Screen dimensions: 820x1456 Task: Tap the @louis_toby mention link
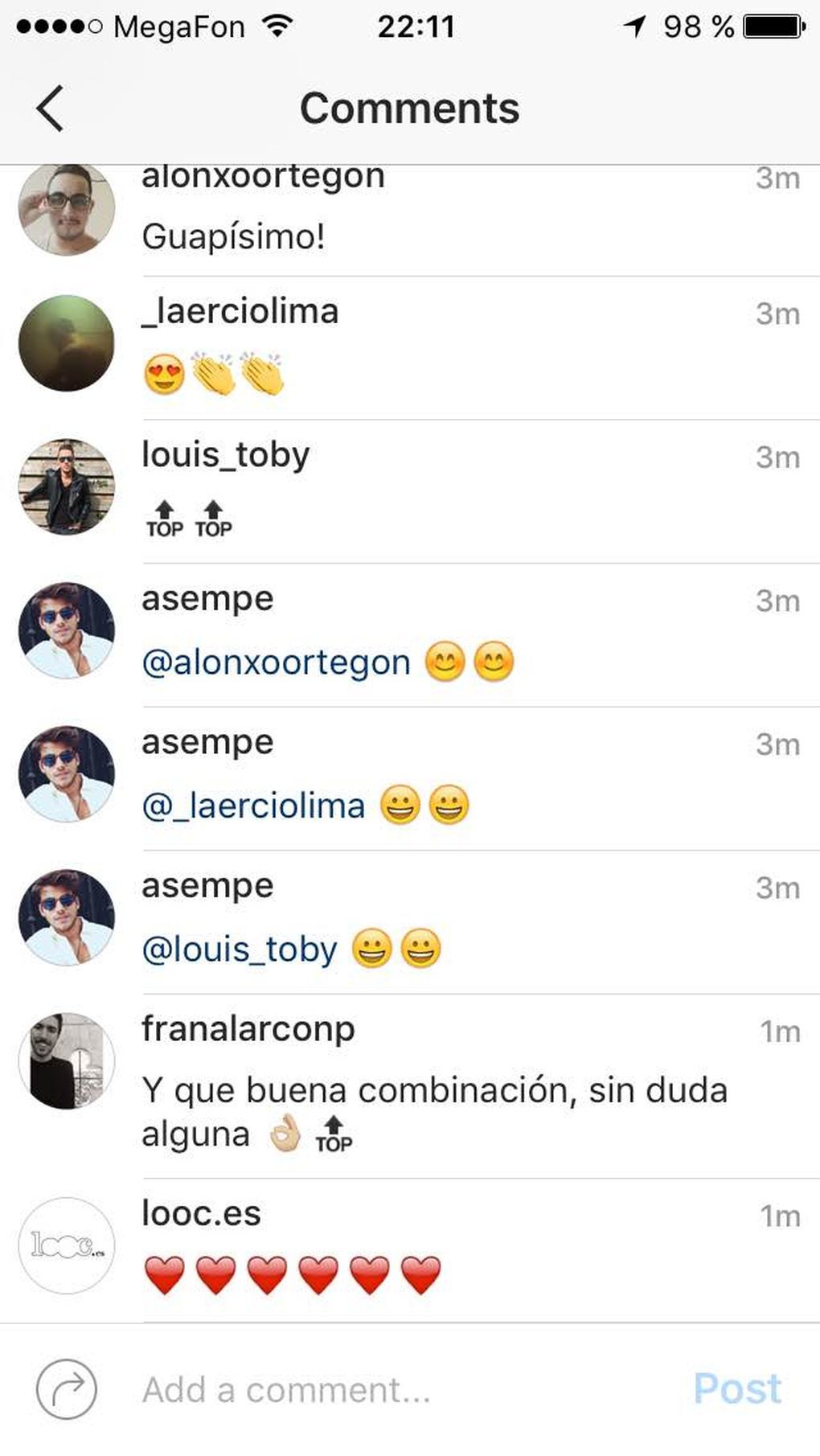pos(240,949)
